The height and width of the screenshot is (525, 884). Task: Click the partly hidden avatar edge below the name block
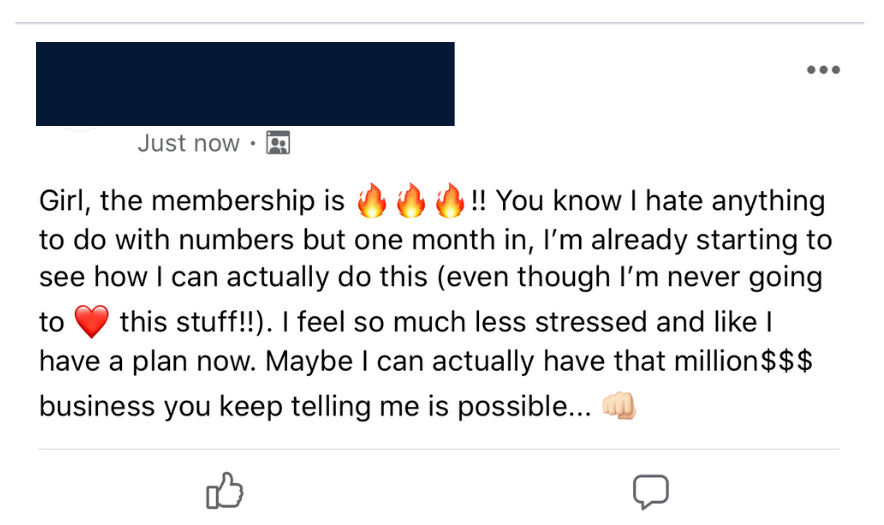pyautogui.click(x=79, y=129)
